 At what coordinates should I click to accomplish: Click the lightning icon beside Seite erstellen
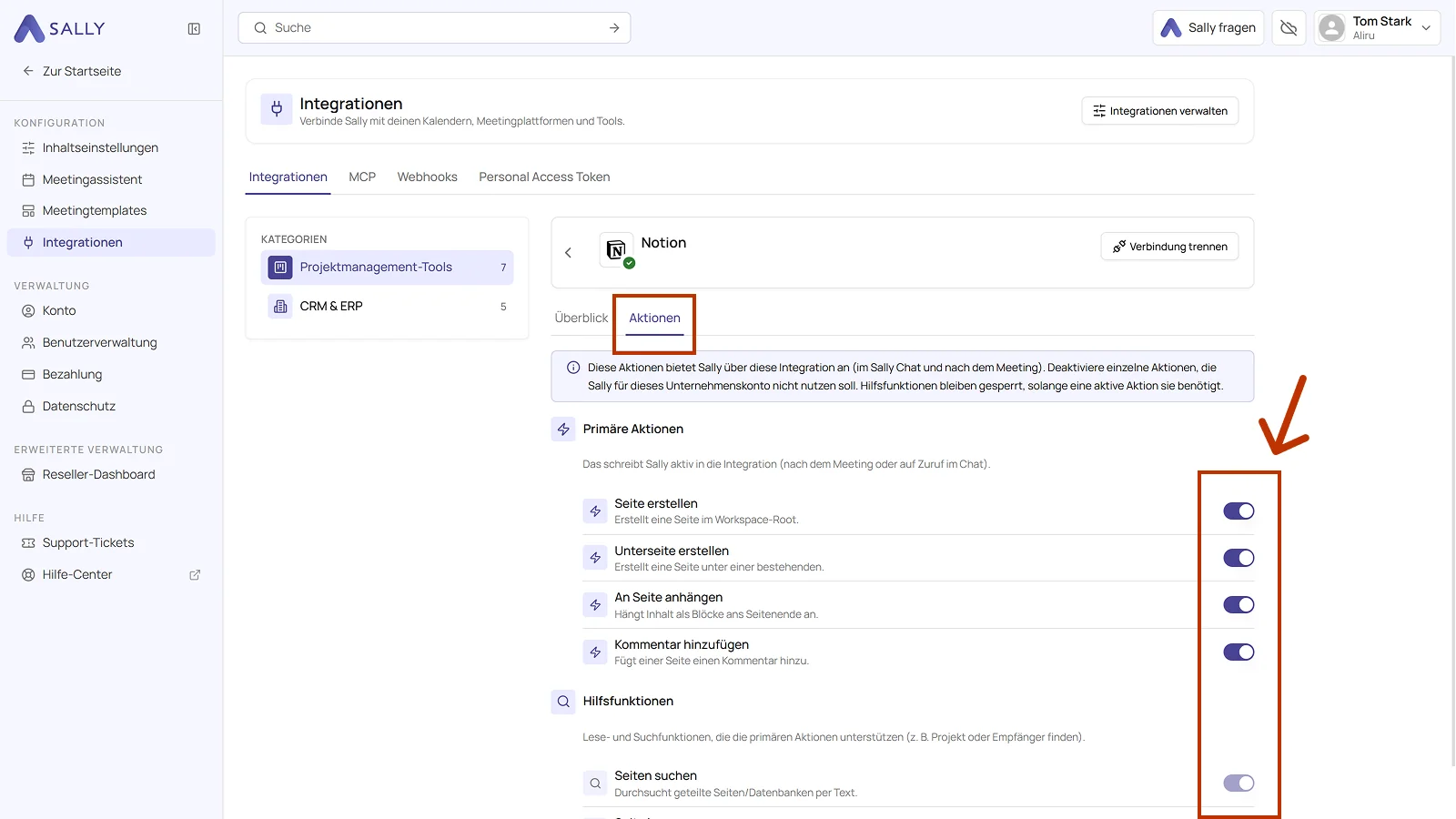point(595,511)
